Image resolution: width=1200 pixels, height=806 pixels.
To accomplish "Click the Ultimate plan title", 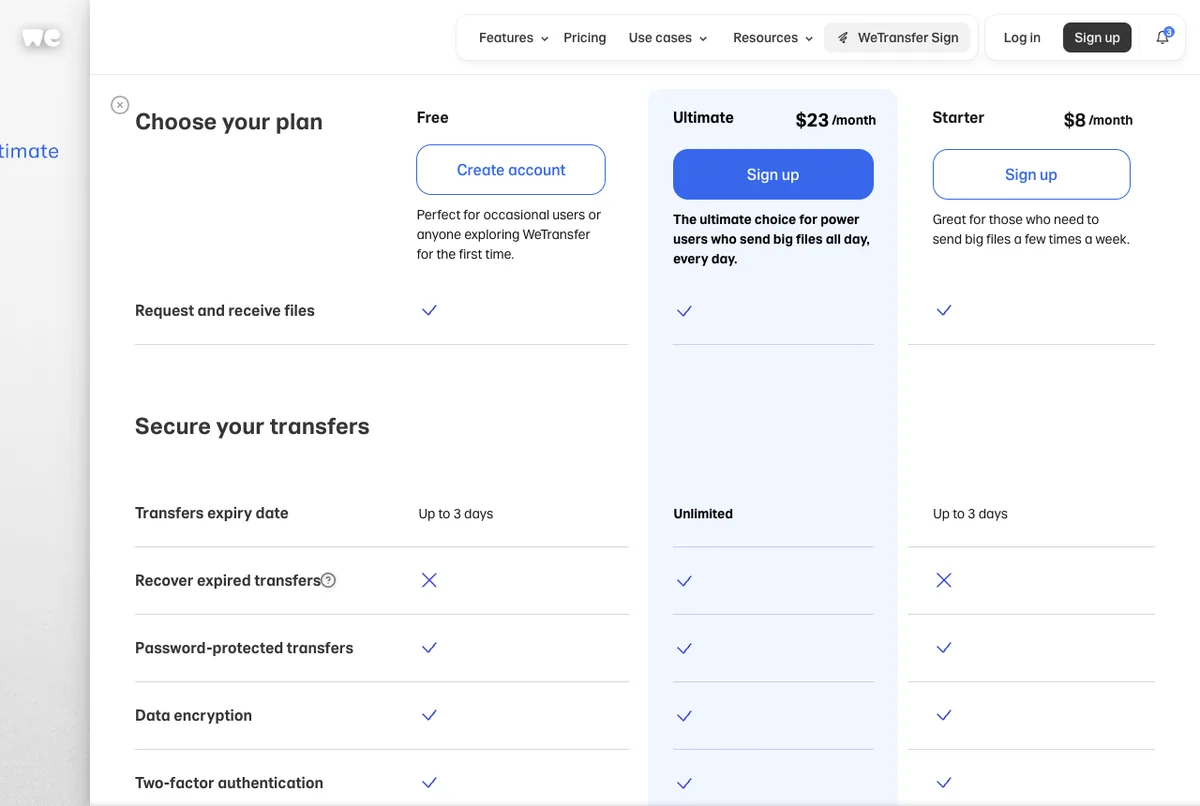I will (x=703, y=118).
